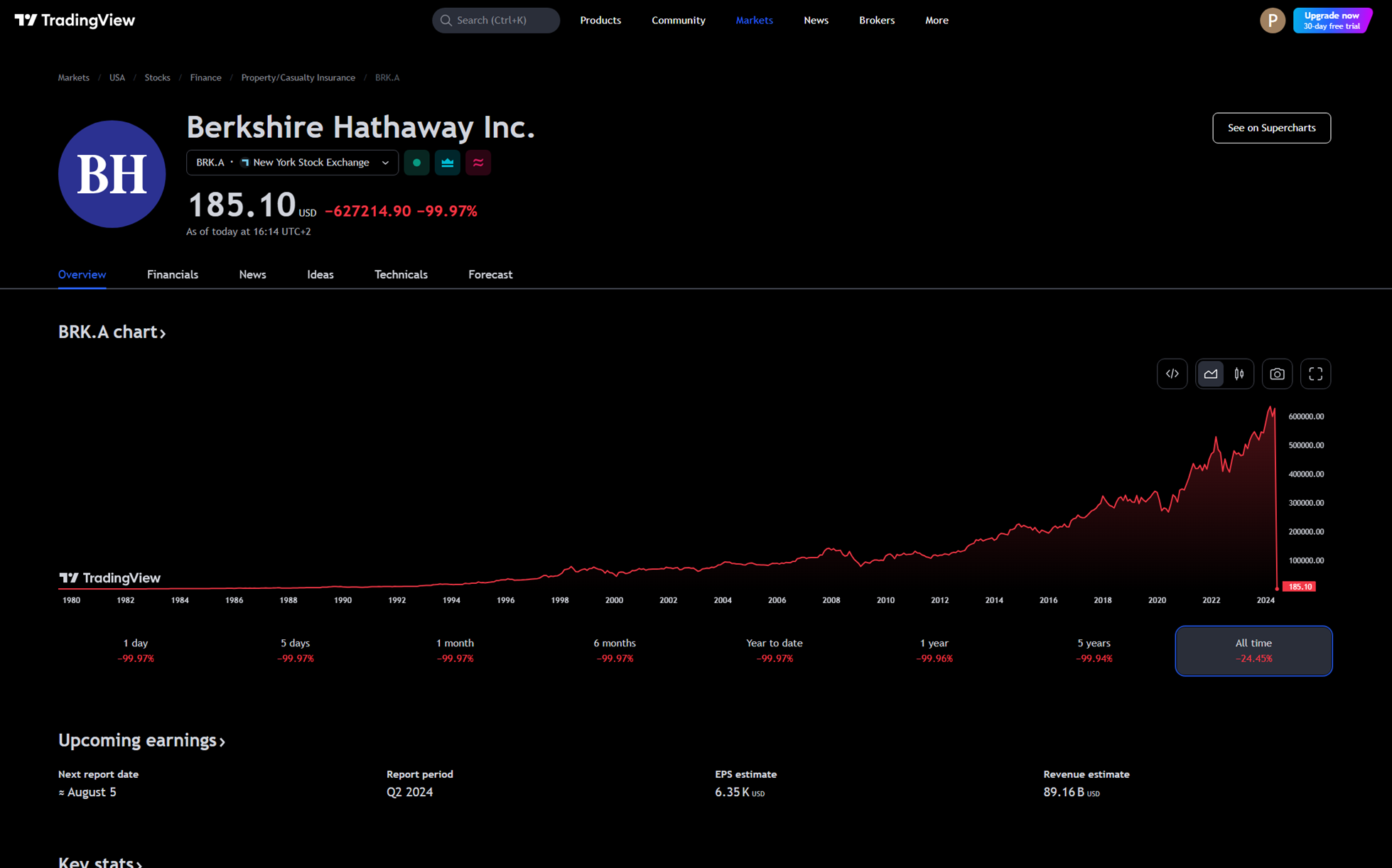This screenshot has height=868, width=1392.
Task: Click the 185.10 USD current price
Action: tap(252, 205)
